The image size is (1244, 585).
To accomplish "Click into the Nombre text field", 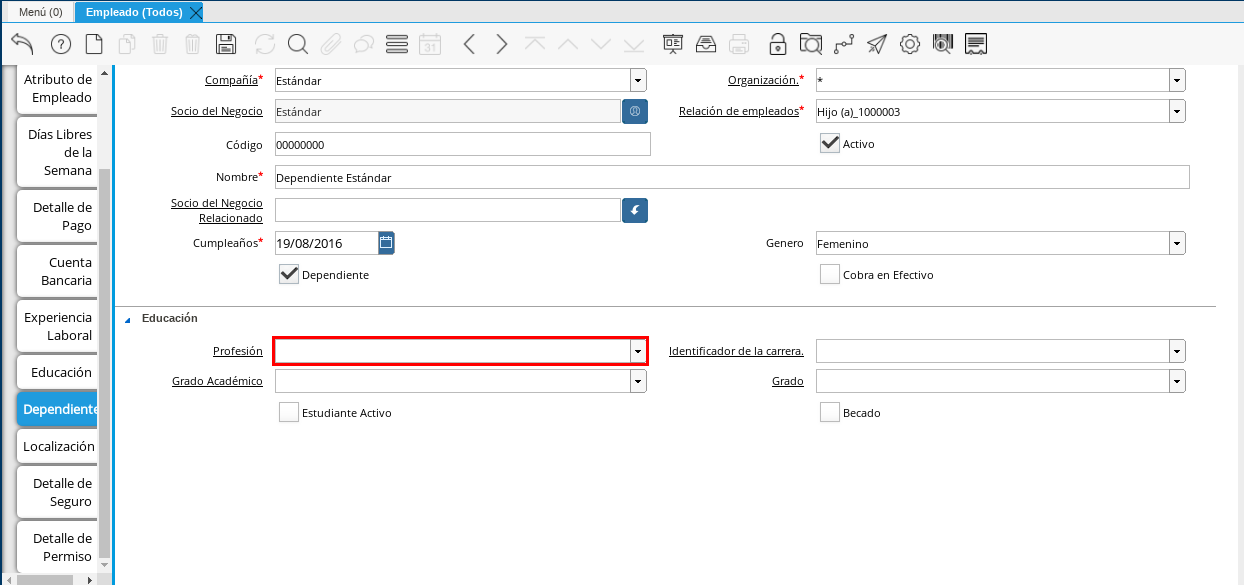I will coord(730,177).
